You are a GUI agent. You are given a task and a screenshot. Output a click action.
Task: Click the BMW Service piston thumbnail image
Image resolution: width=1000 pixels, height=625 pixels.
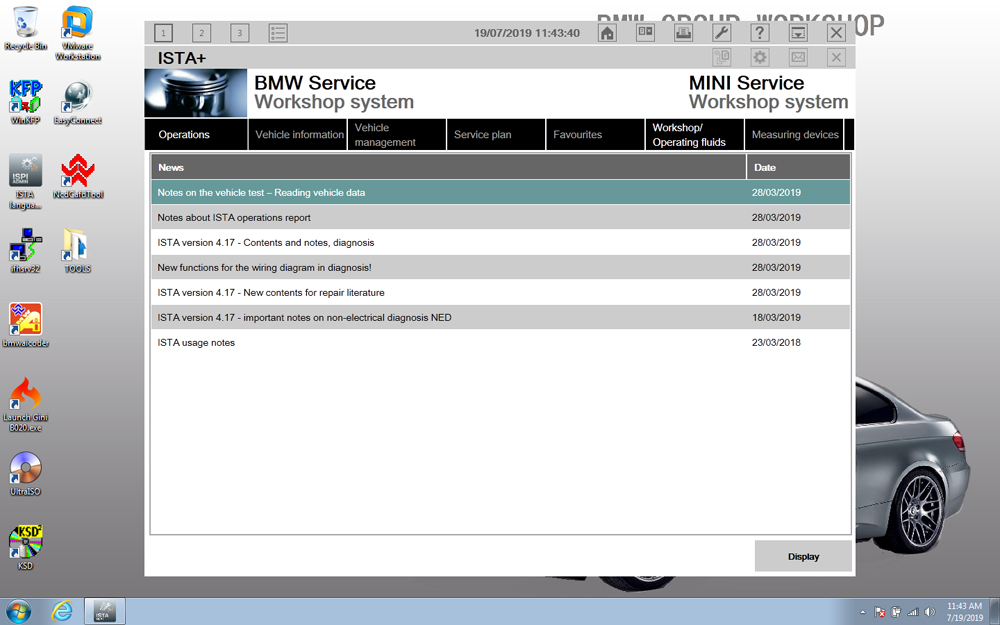tap(196, 93)
